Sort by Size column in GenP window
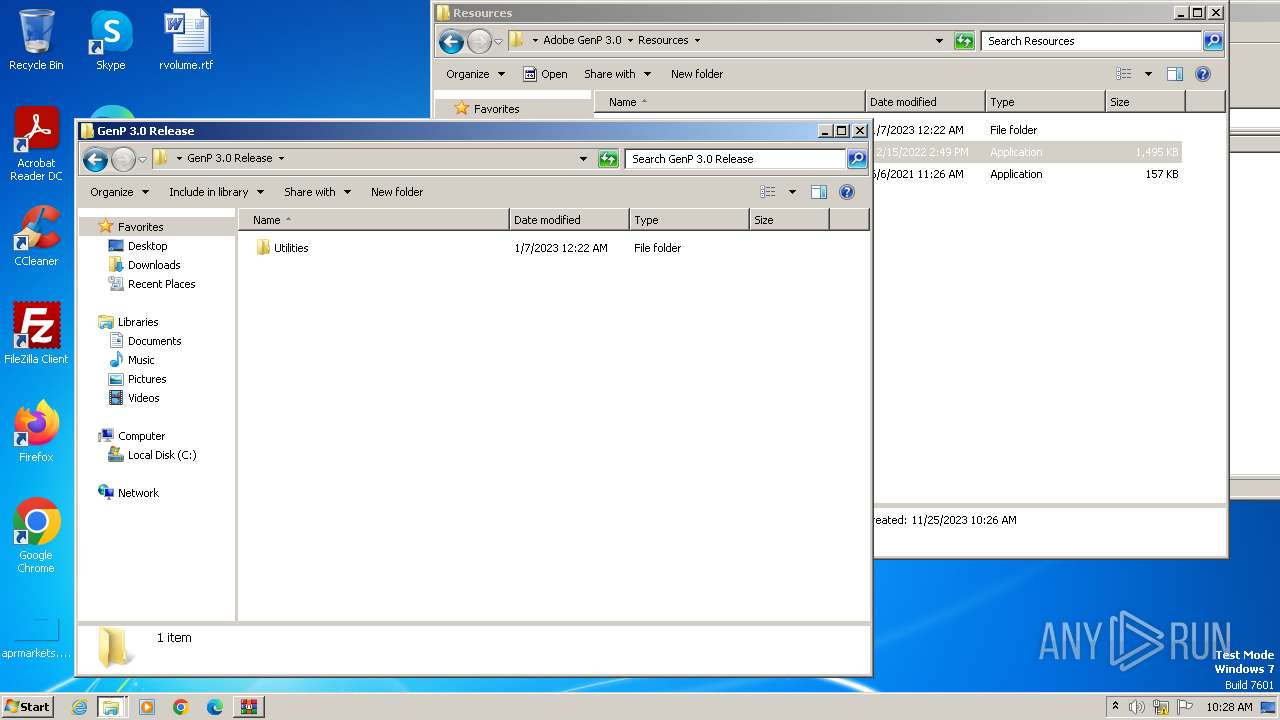The image size is (1280, 720). 789,220
